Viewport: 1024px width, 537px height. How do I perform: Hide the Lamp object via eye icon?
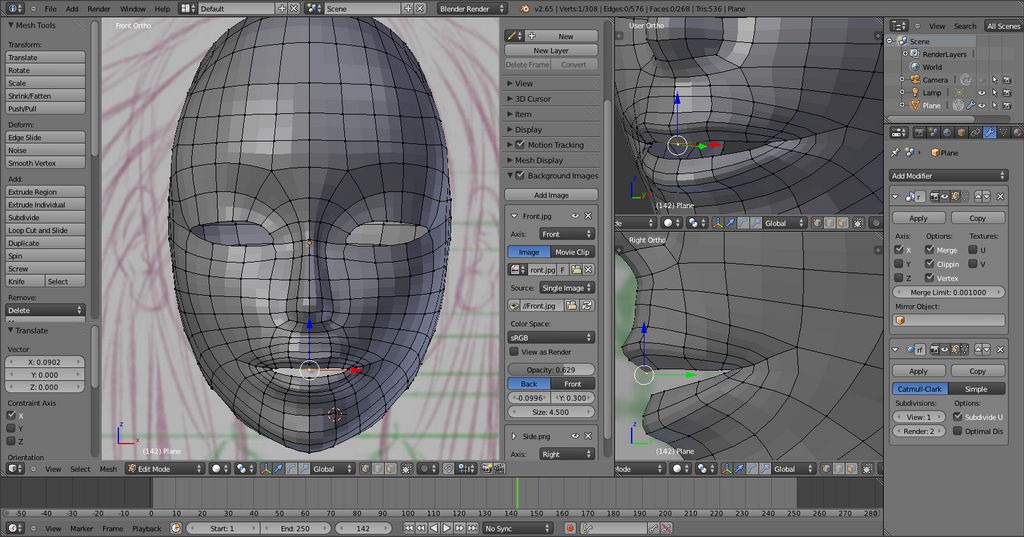tap(981, 92)
